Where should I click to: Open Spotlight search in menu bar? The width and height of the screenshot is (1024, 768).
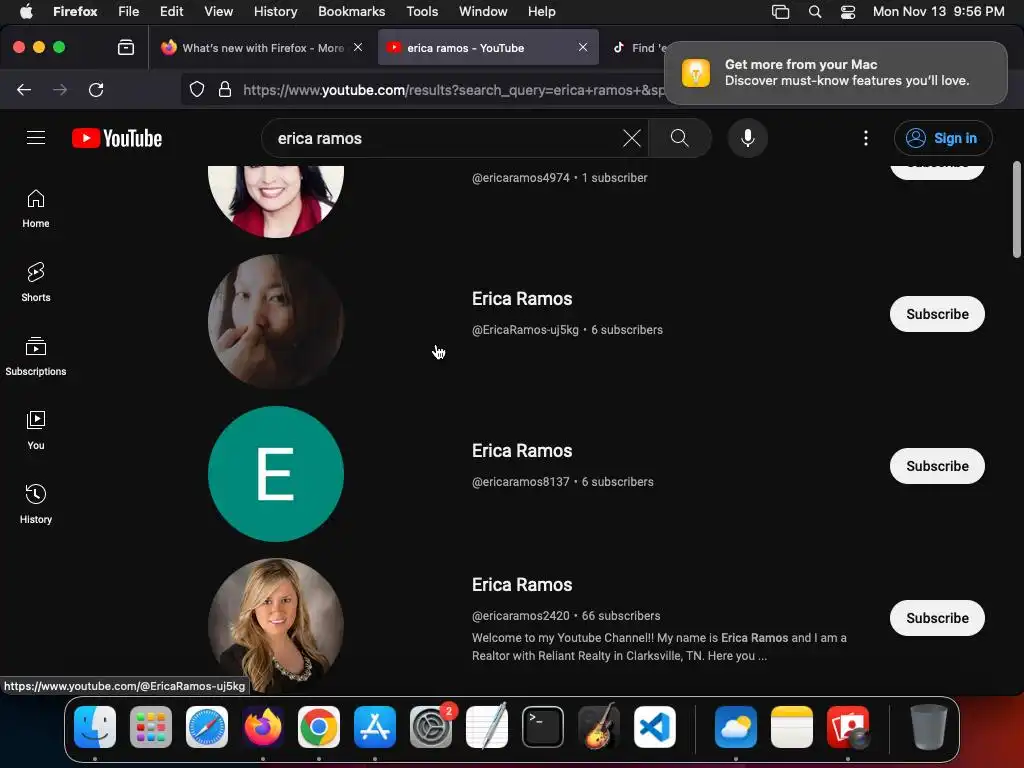[x=814, y=11]
